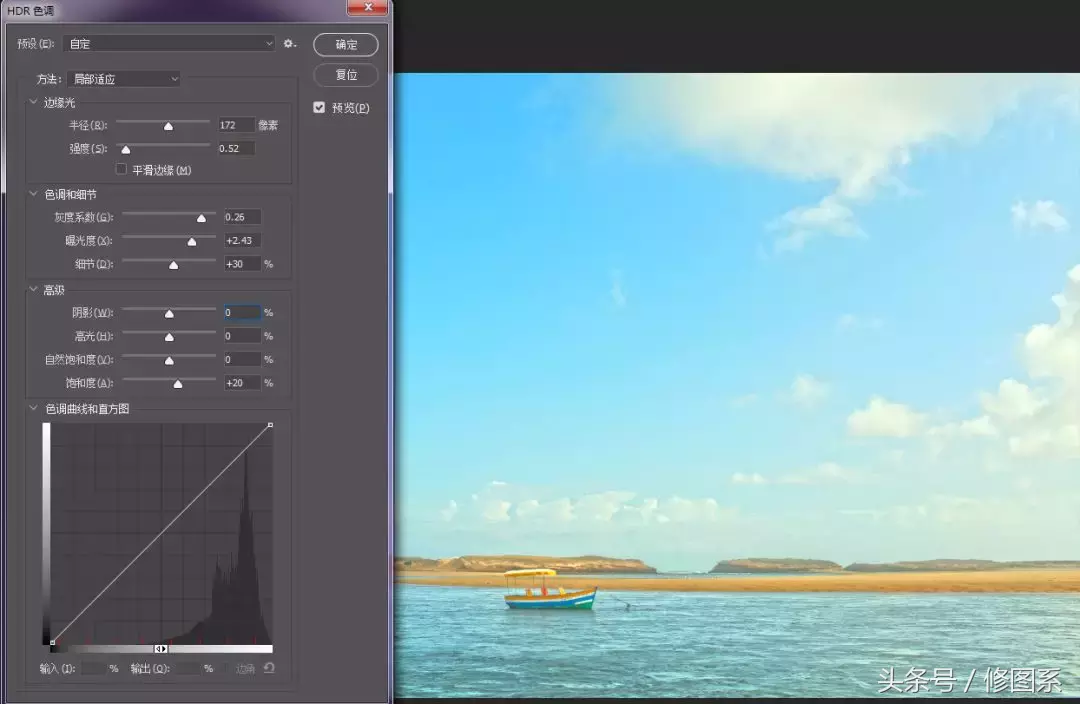The image size is (1080, 704).
Task: Click the 高光 slider handle
Action: coord(169,338)
